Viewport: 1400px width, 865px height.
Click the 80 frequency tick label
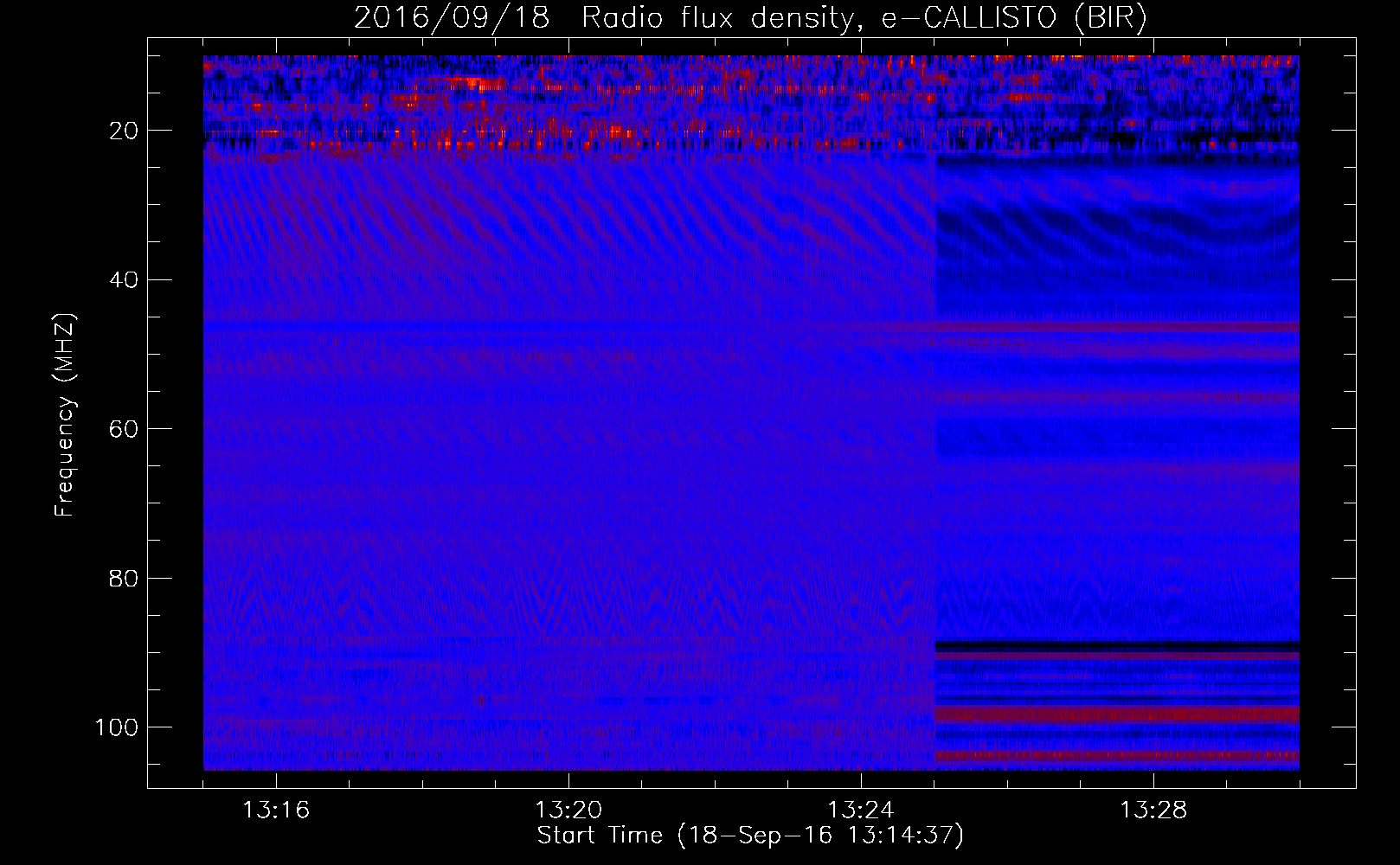click(125, 578)
